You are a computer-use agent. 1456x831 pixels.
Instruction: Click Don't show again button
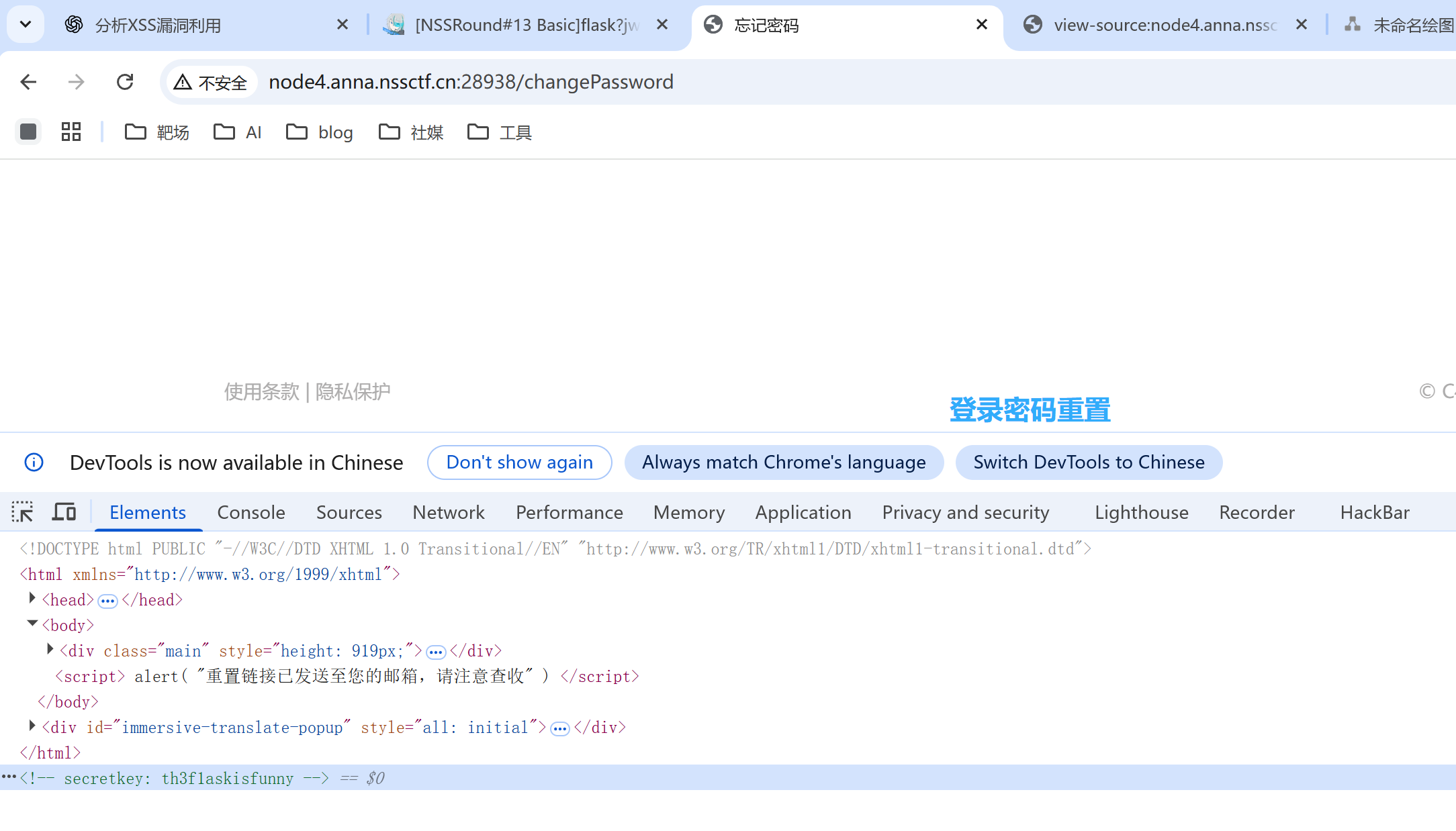point(519,462)
